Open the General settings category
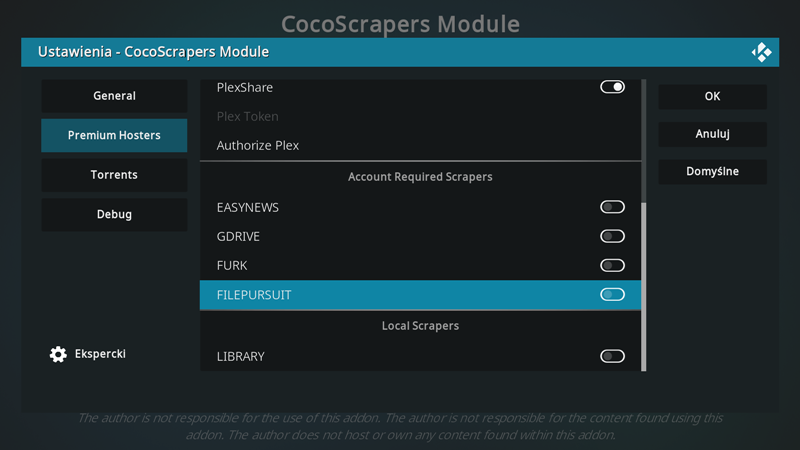800x450 pixels. pyautogui.click(x=114, y=96)
